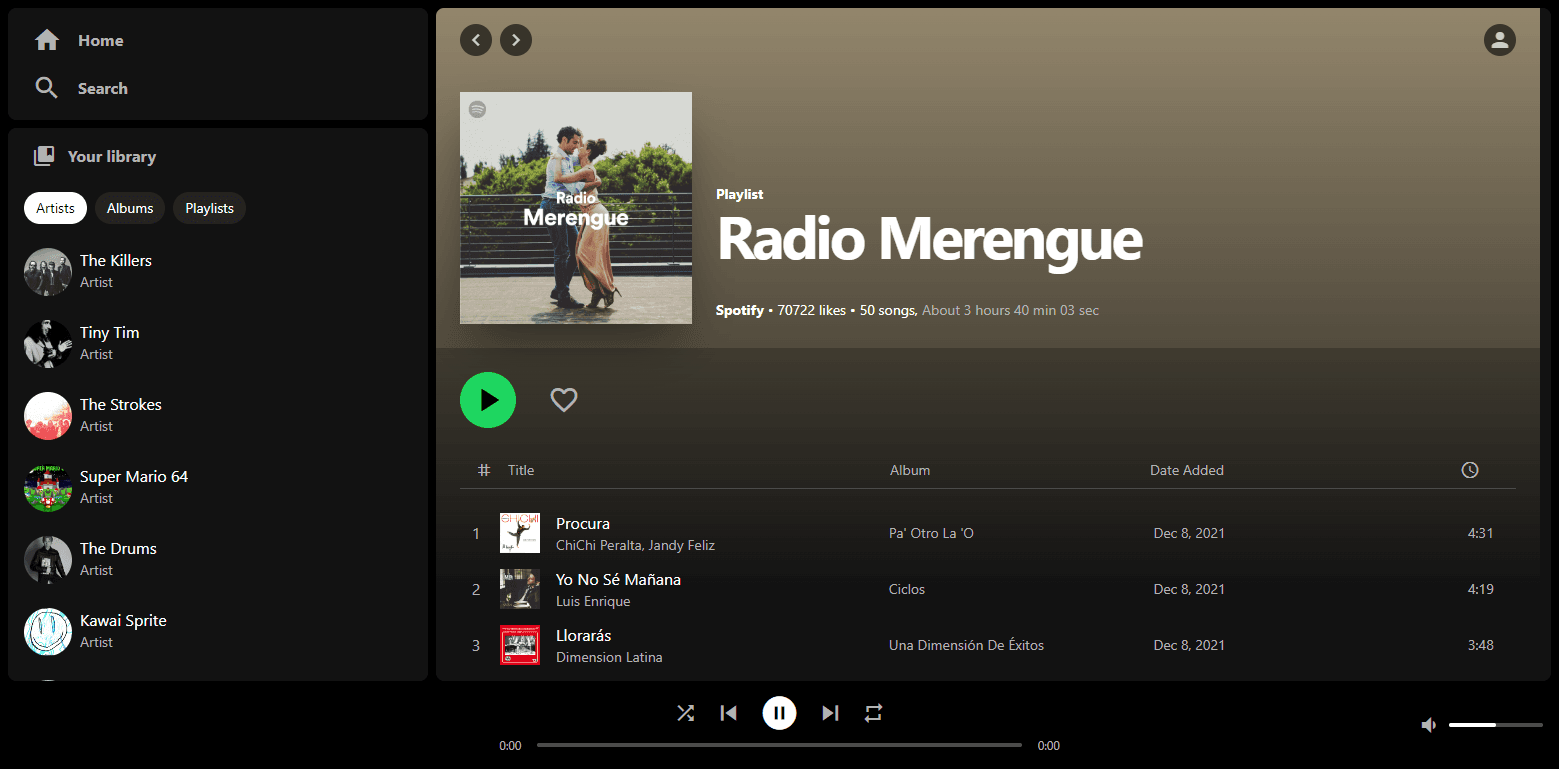
Task: Click the Procura album thumbnail
Action: coord(520,533)
